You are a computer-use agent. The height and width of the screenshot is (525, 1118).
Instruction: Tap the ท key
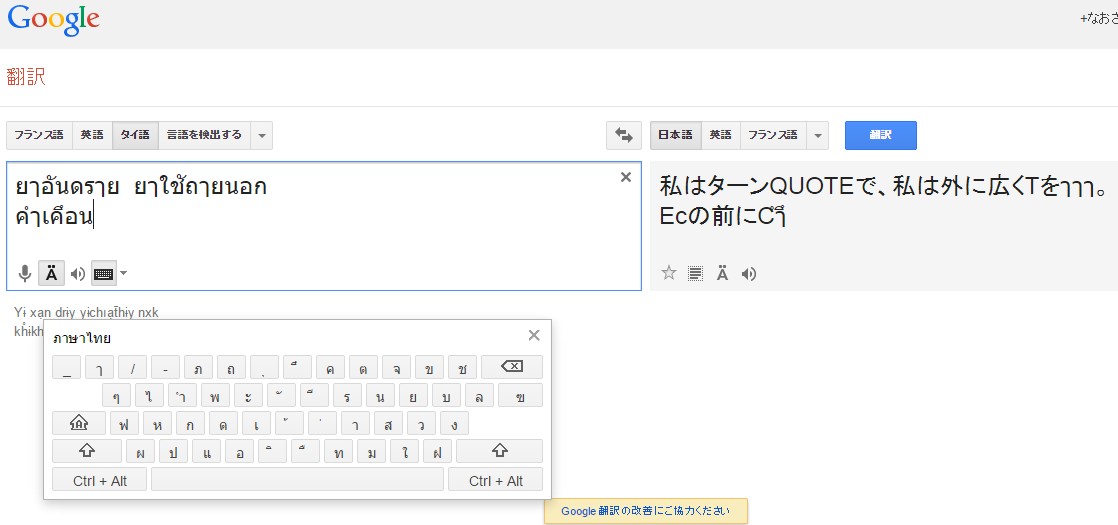pos(339,451)
